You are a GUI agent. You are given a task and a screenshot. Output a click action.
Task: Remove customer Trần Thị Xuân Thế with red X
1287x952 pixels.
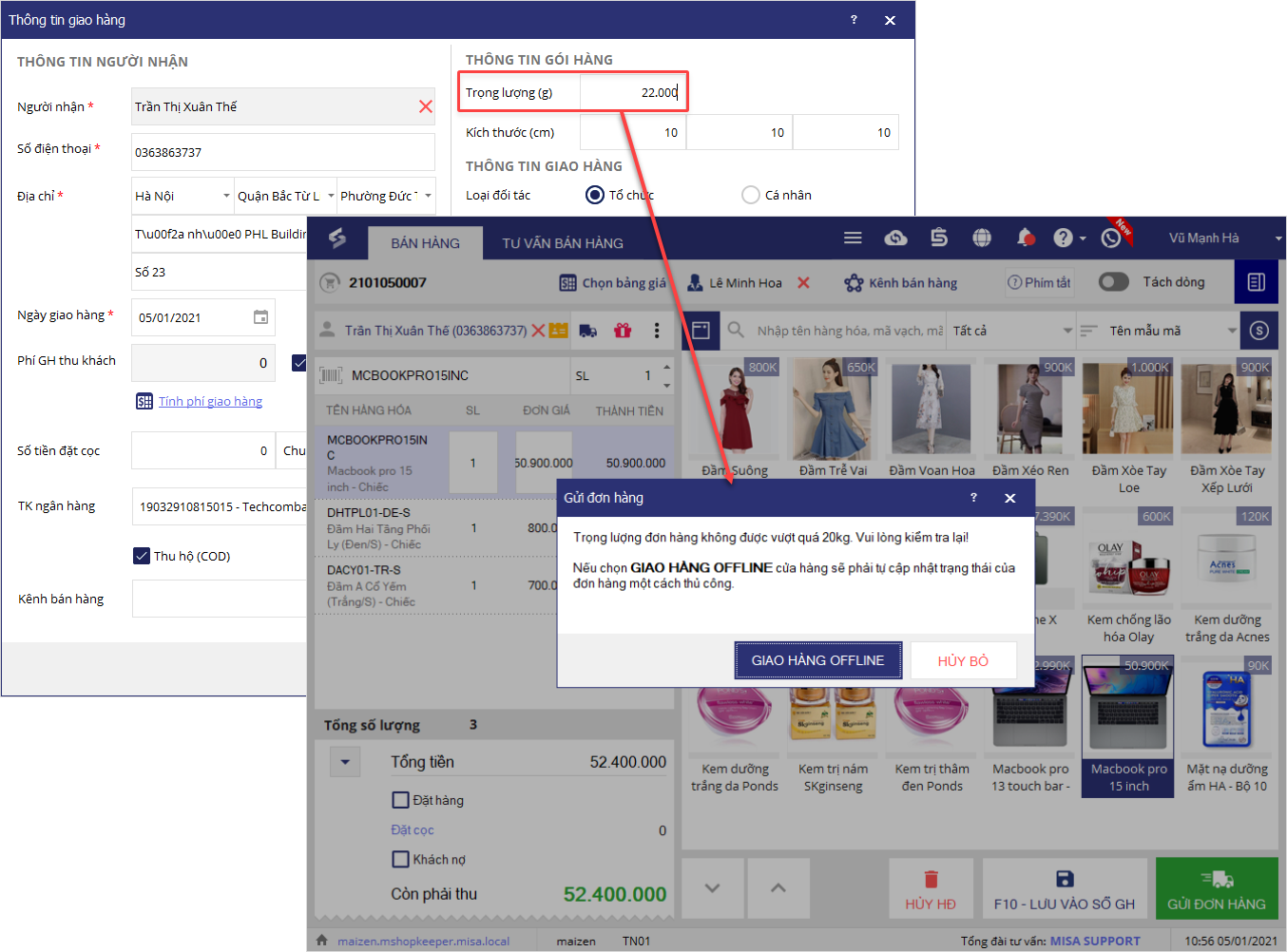pos(538,331)
